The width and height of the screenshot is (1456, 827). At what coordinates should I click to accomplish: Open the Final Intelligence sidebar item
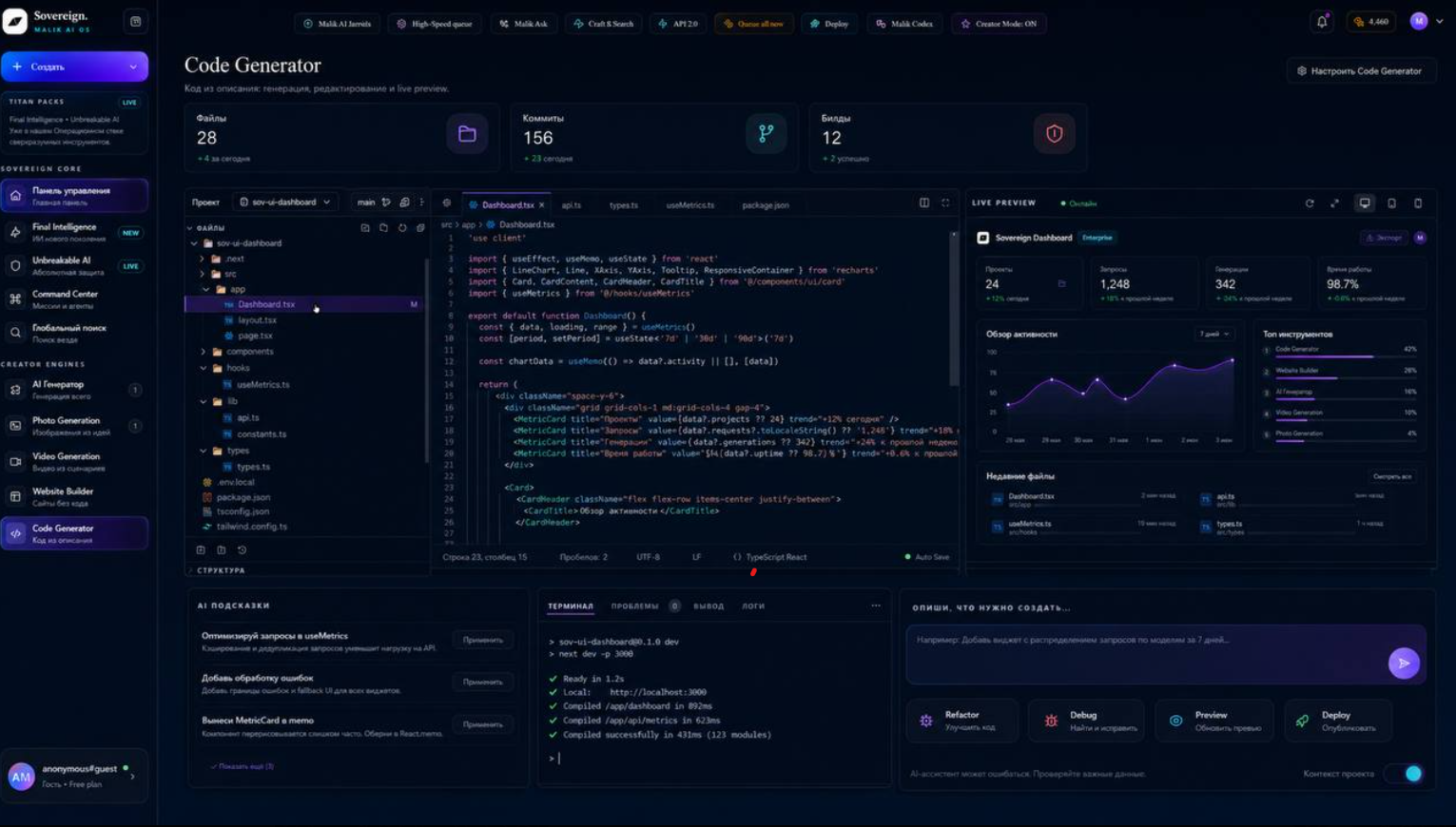click(74, 232)
